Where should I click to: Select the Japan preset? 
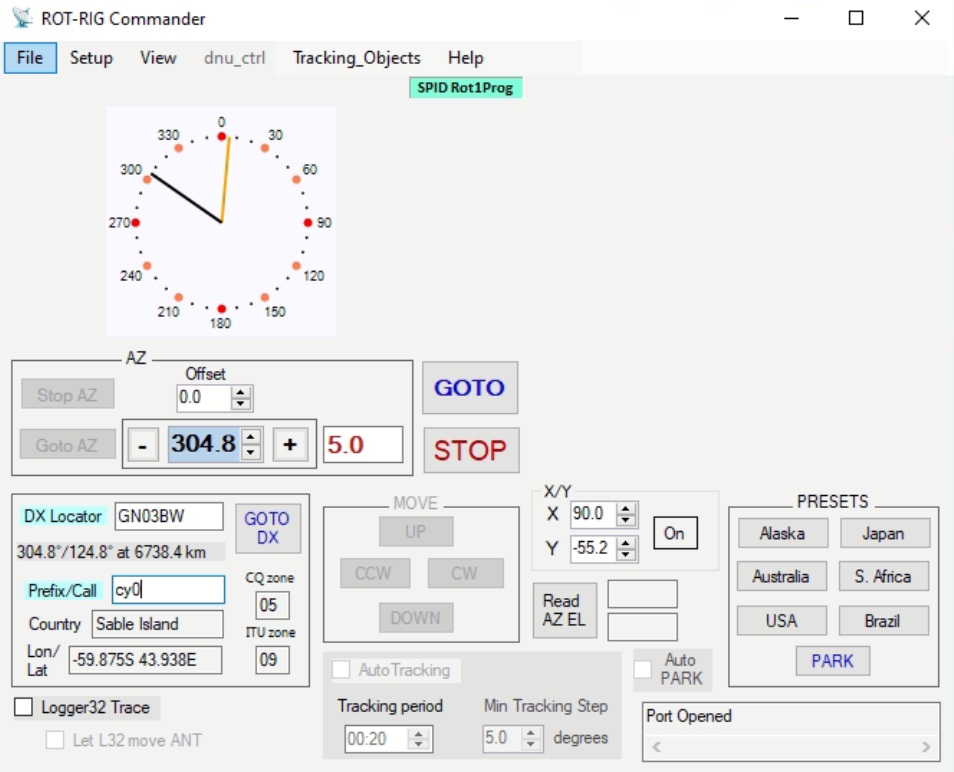pos(884,534)
